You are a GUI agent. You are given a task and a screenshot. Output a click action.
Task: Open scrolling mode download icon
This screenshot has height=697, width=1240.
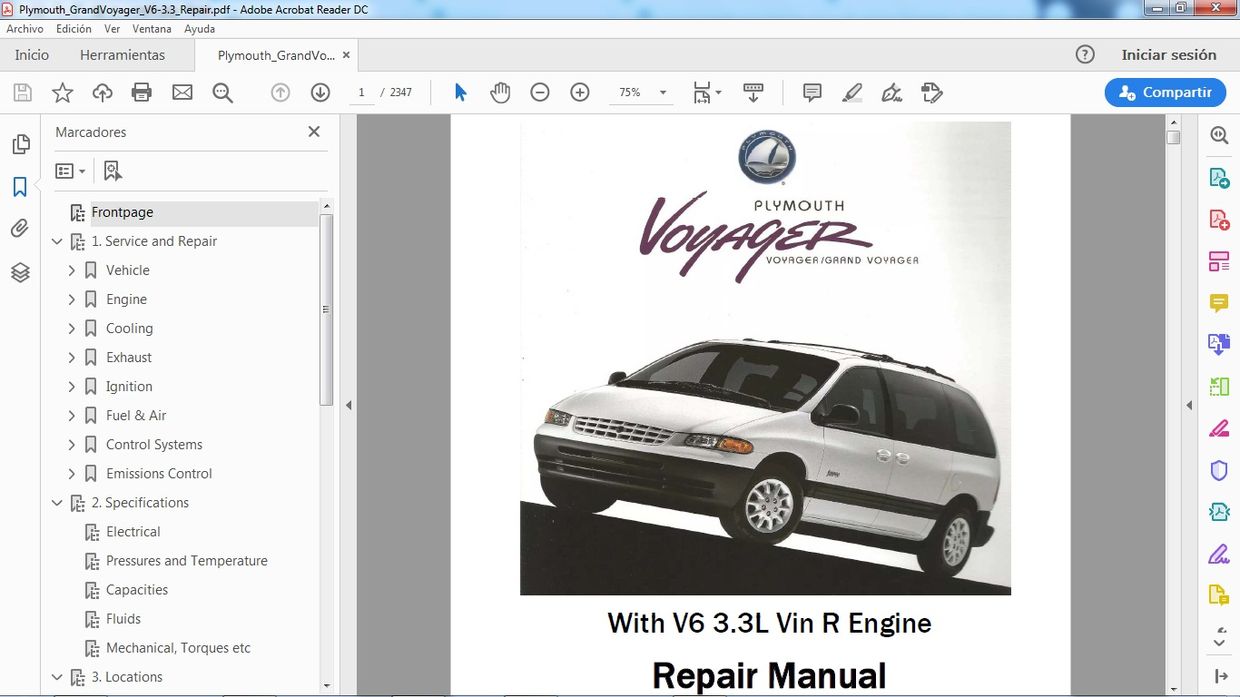pyautogui.click(x=754, y=92)
